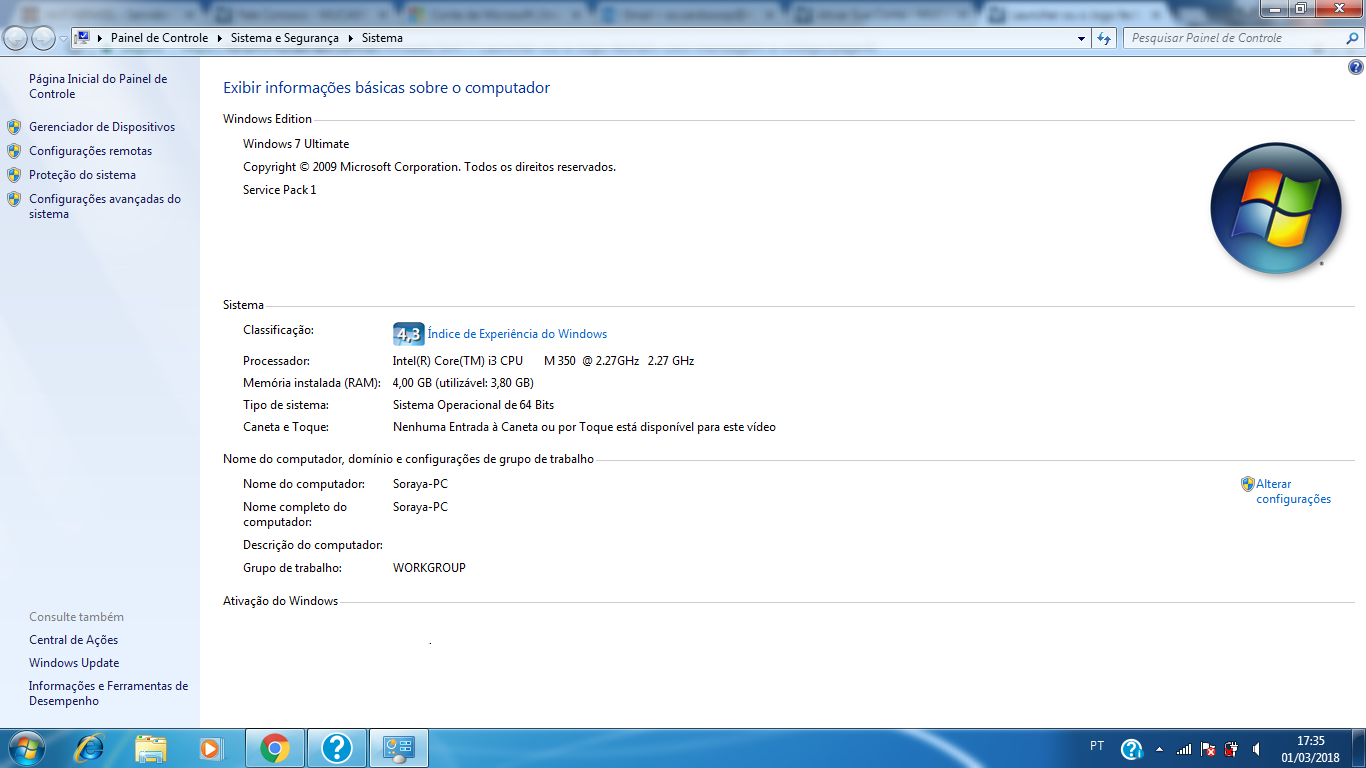The image size is (1366, 768).
Task: Expand the arrow after Painel de Controle
Action: (219, 38)
